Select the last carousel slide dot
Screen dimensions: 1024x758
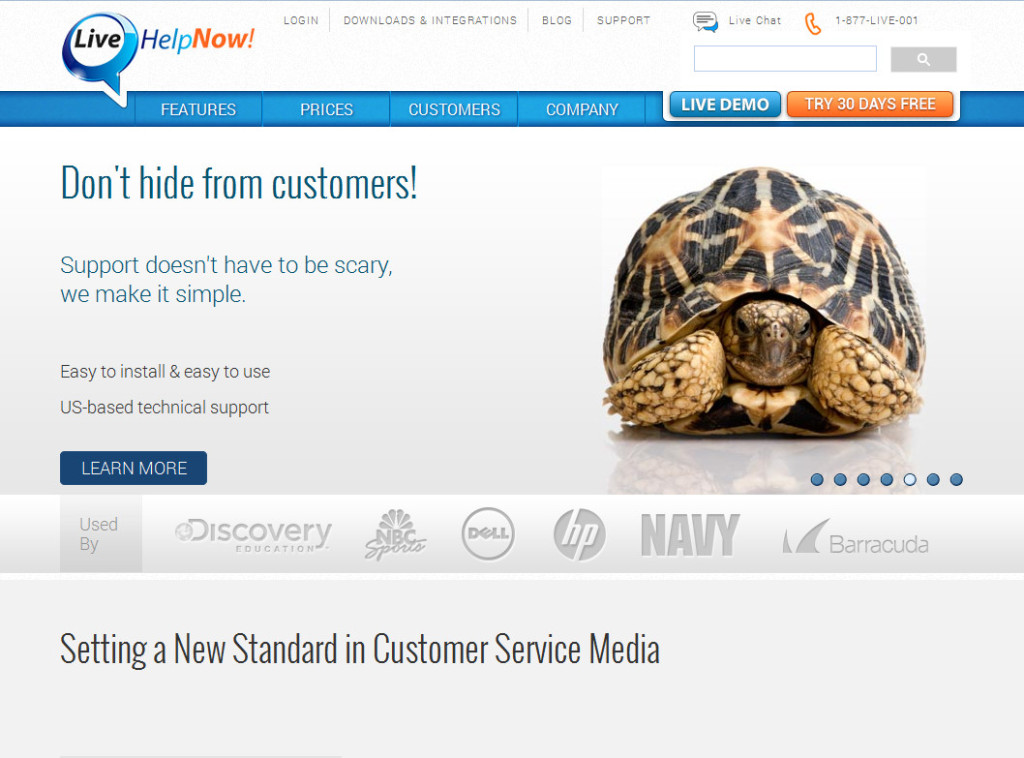coord(956,480)
